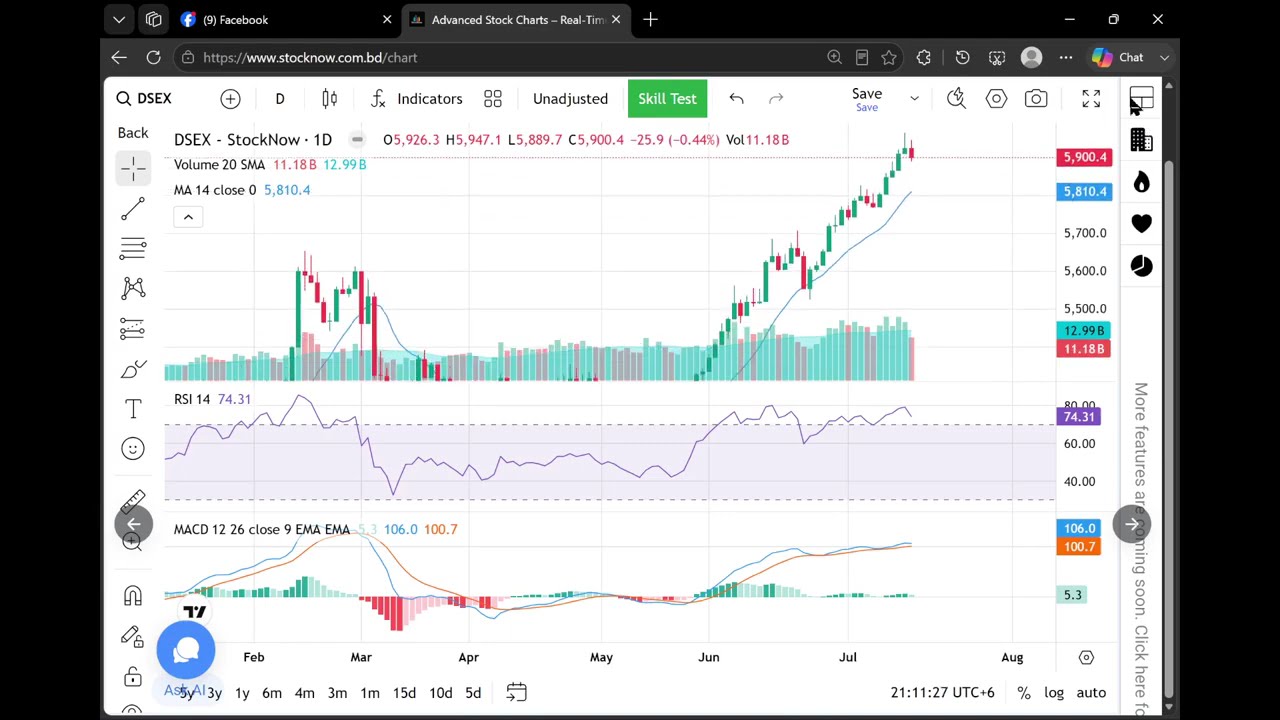The height and width of the screenshot is (720, 1280).
Task: Click the DSEX symbol search field
Action: (144, 98)
